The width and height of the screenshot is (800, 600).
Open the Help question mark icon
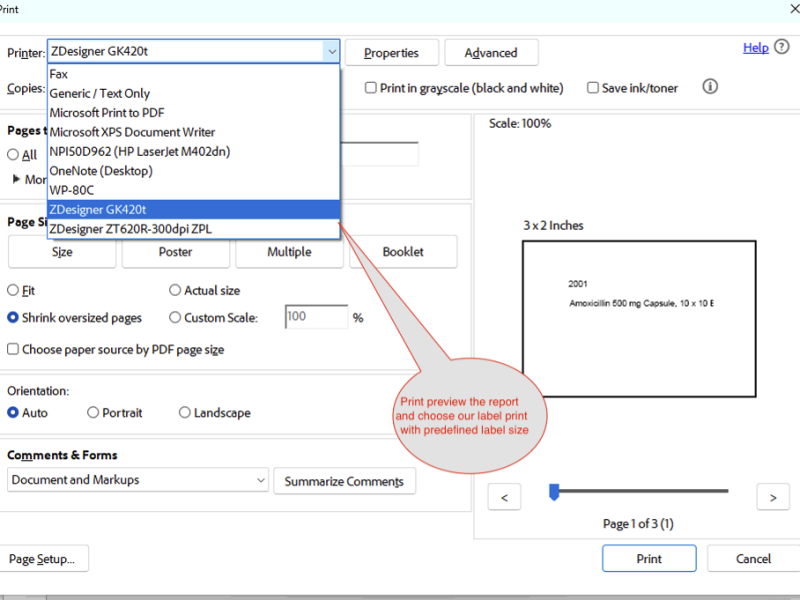click(x=781, y=47)
